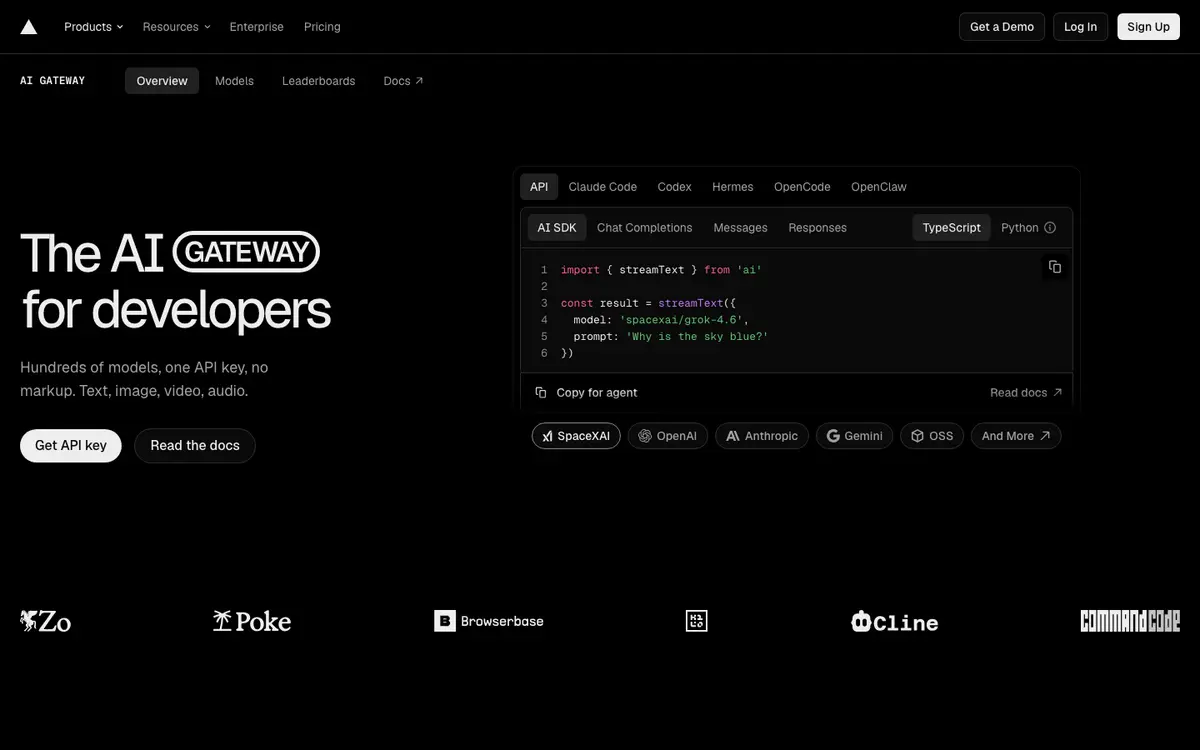Click the Read the docs button

195,446
